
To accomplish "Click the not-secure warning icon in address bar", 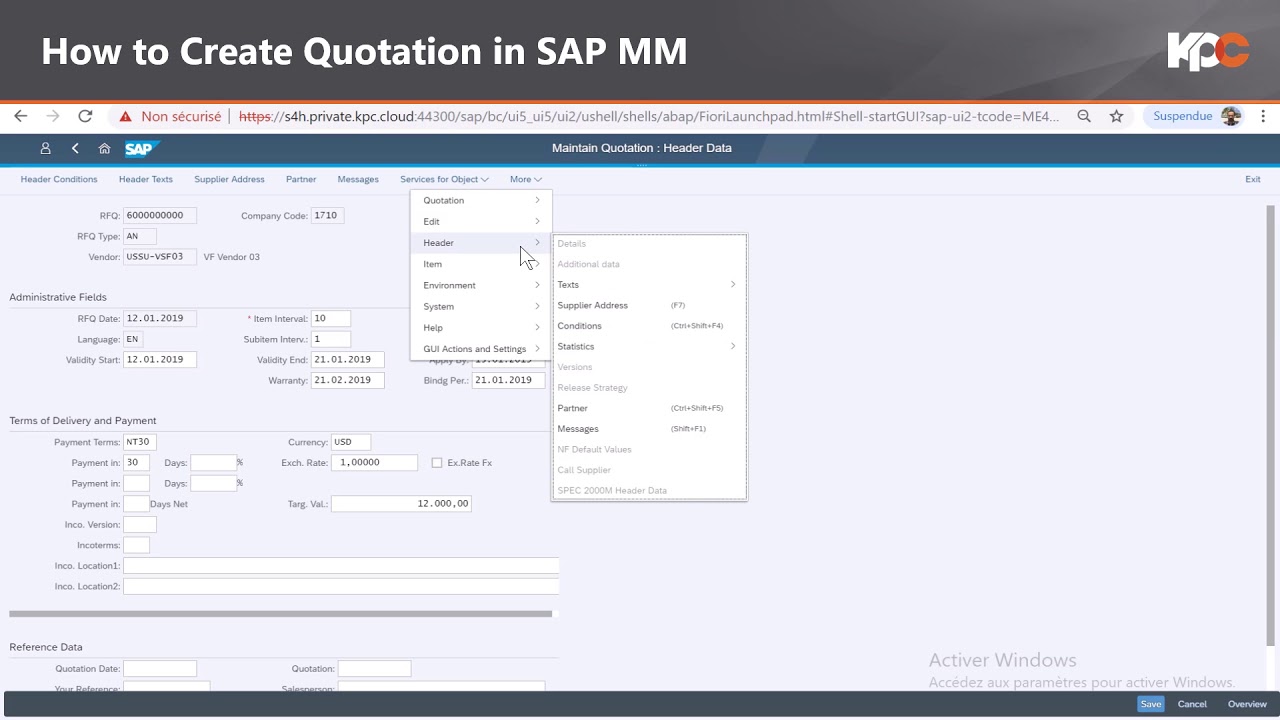I will pyautogui.click(x=126, y=116).
